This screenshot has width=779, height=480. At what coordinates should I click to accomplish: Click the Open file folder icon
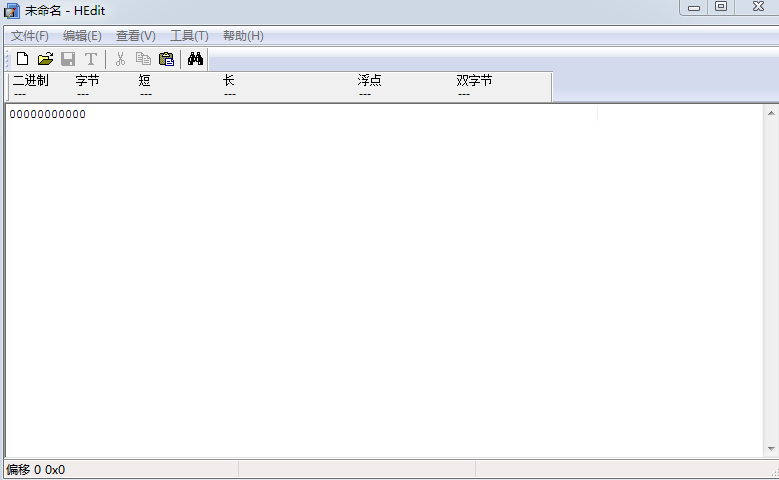point(45,59)
